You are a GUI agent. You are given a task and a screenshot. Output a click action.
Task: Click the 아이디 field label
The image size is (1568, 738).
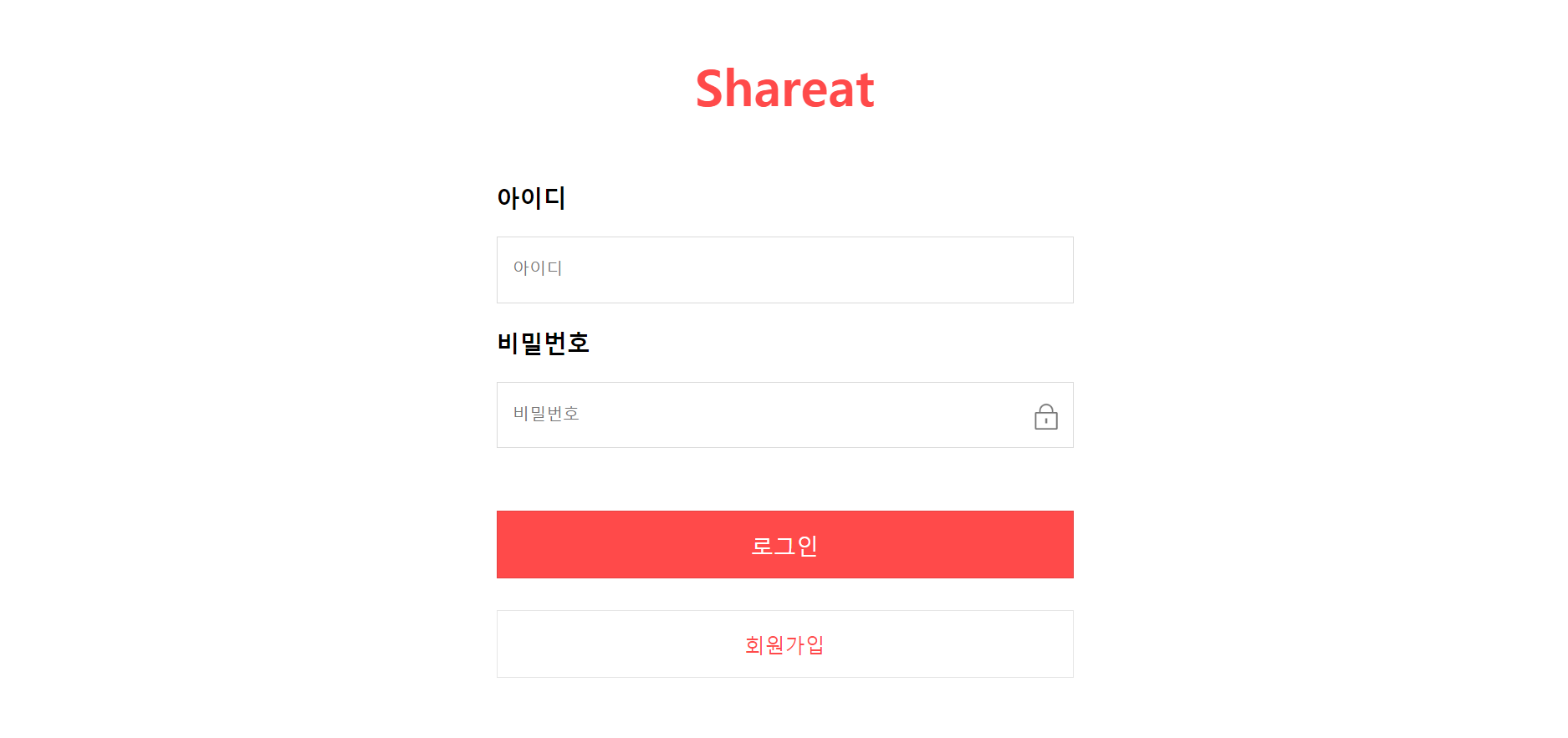(x=531, y=198)
